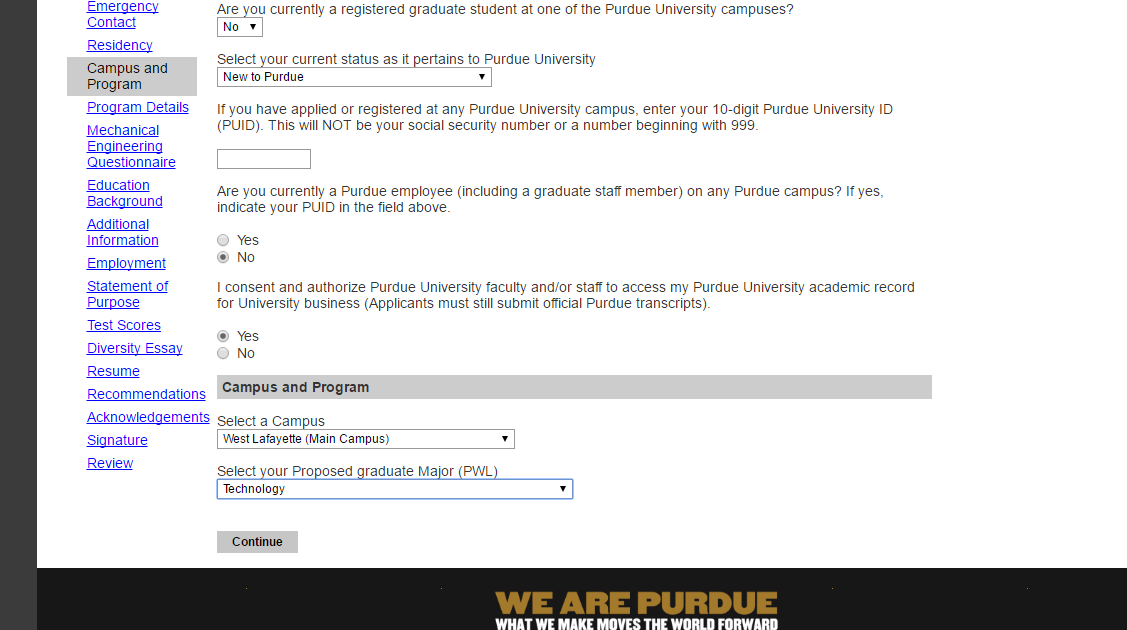Click the PUID text input field
1127x630 pixels.
[264, 159]
